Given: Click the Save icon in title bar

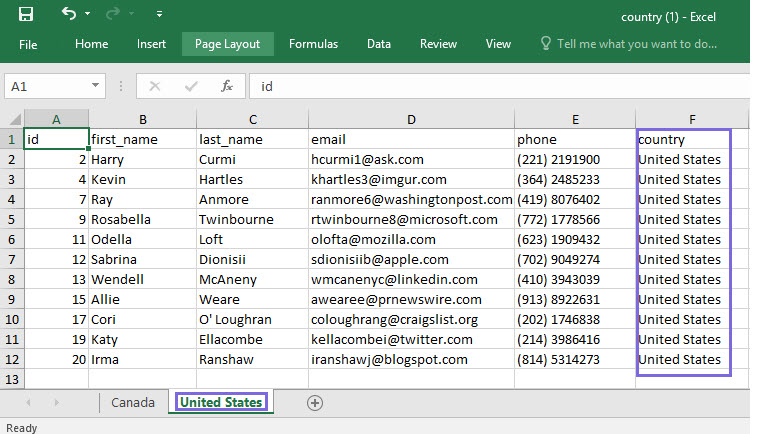Looking at the screenshot, I should [x=26, y=14].
